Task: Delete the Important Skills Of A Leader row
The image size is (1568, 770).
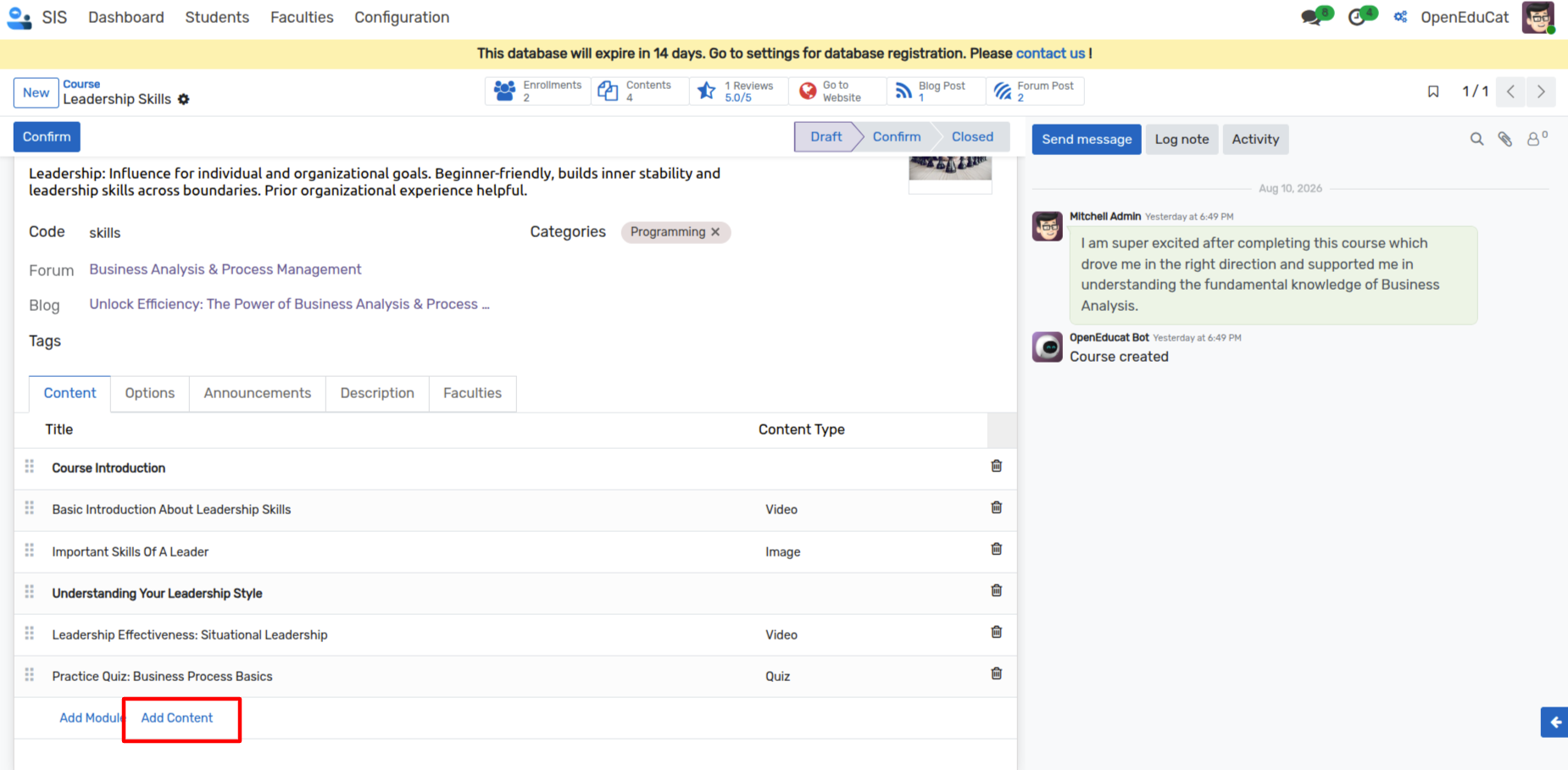Action: pos(997,549)
